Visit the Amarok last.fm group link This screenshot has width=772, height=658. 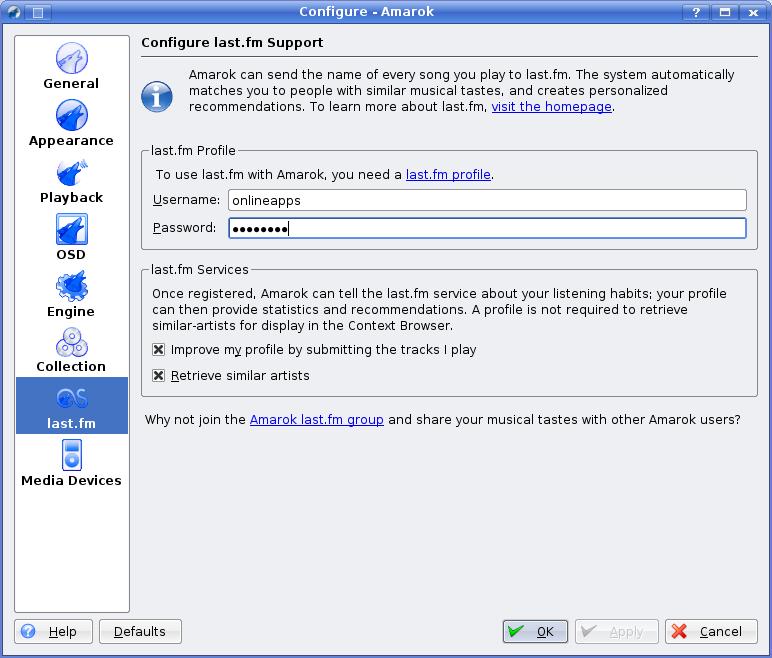317,420
